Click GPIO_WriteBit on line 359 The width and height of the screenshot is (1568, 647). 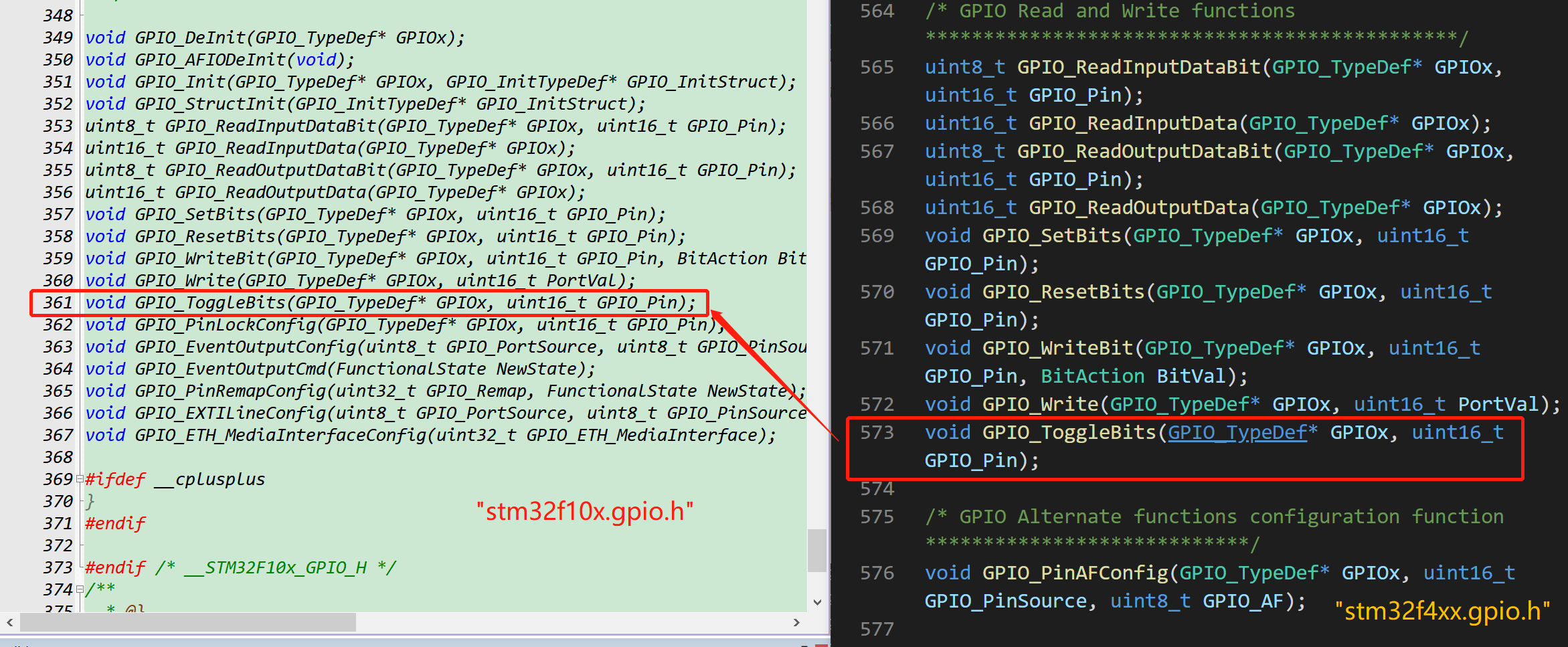(x=201, y=258)
